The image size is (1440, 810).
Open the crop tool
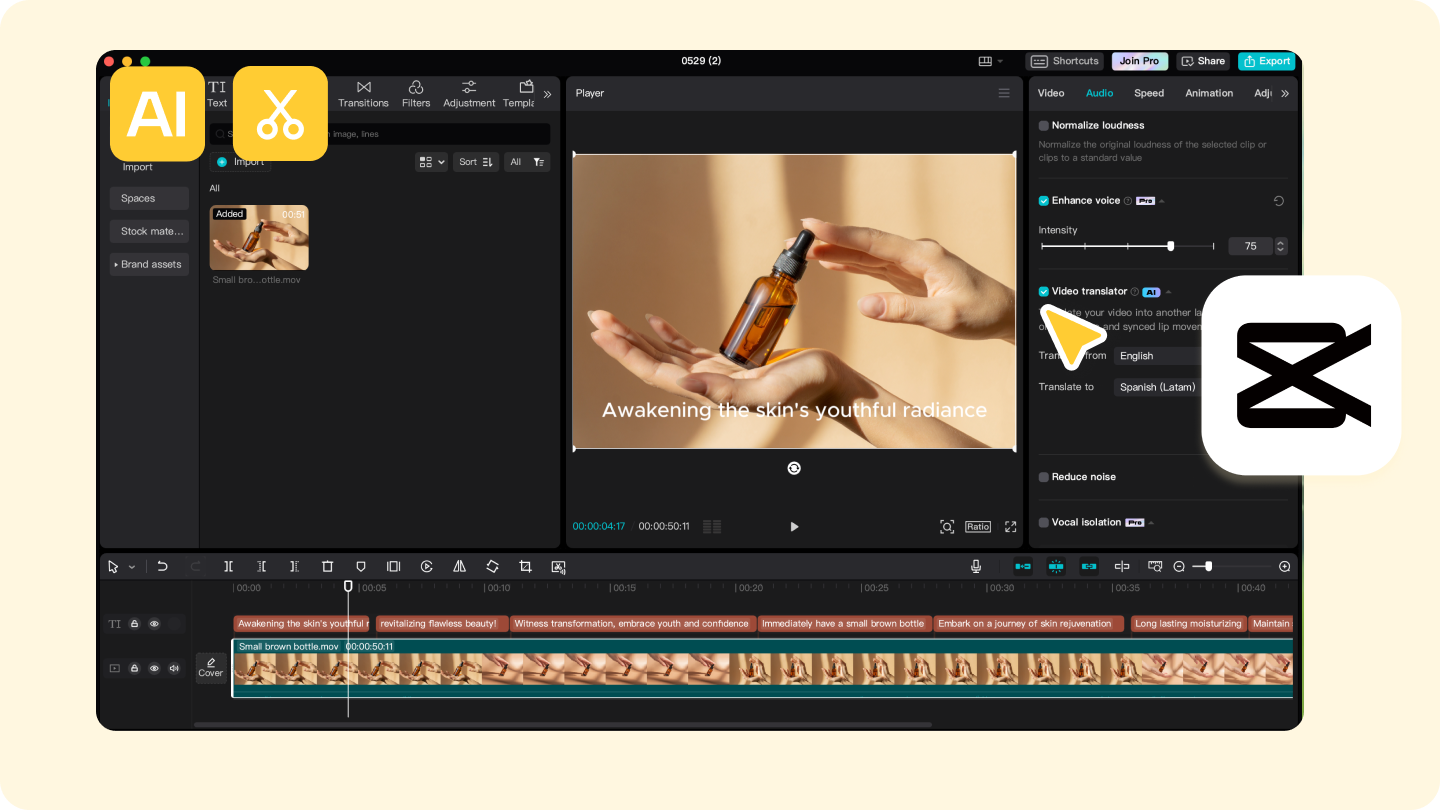coord(525,566)
